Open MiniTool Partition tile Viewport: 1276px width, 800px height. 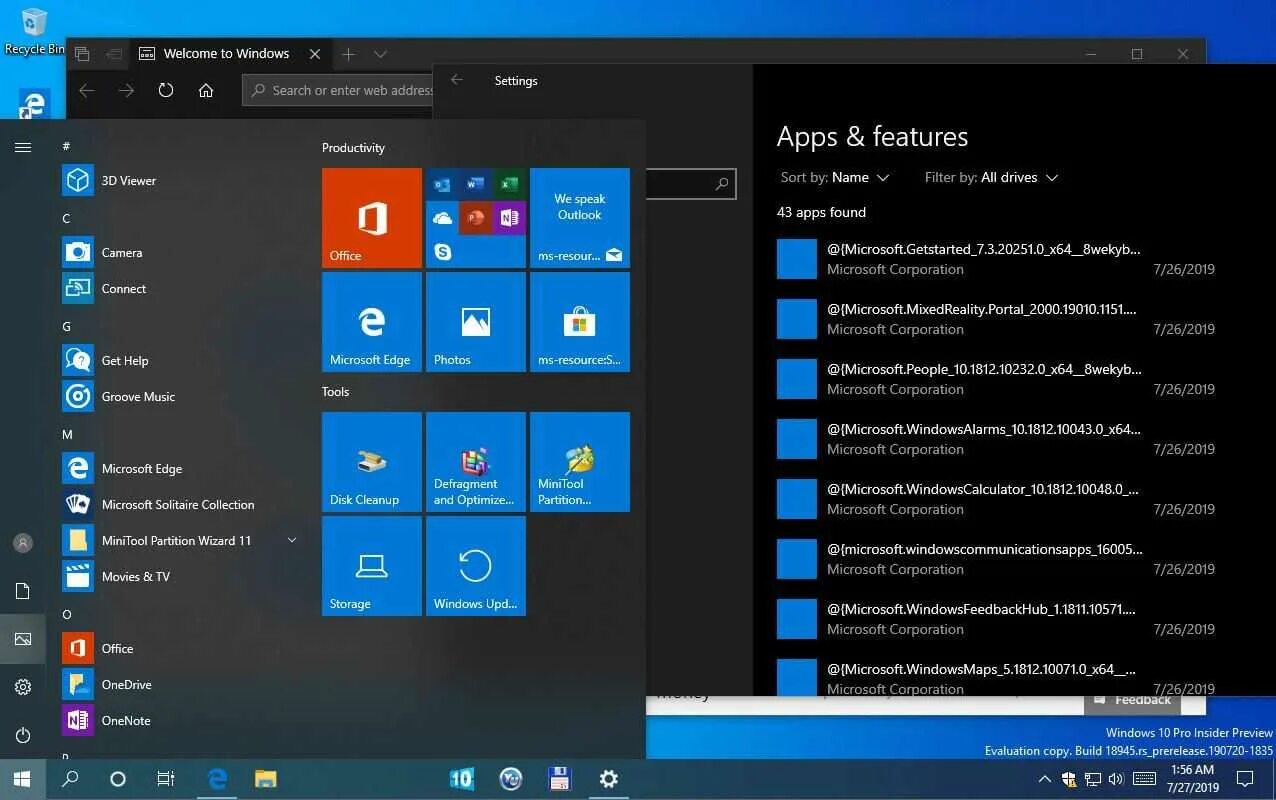pos(580,462)
